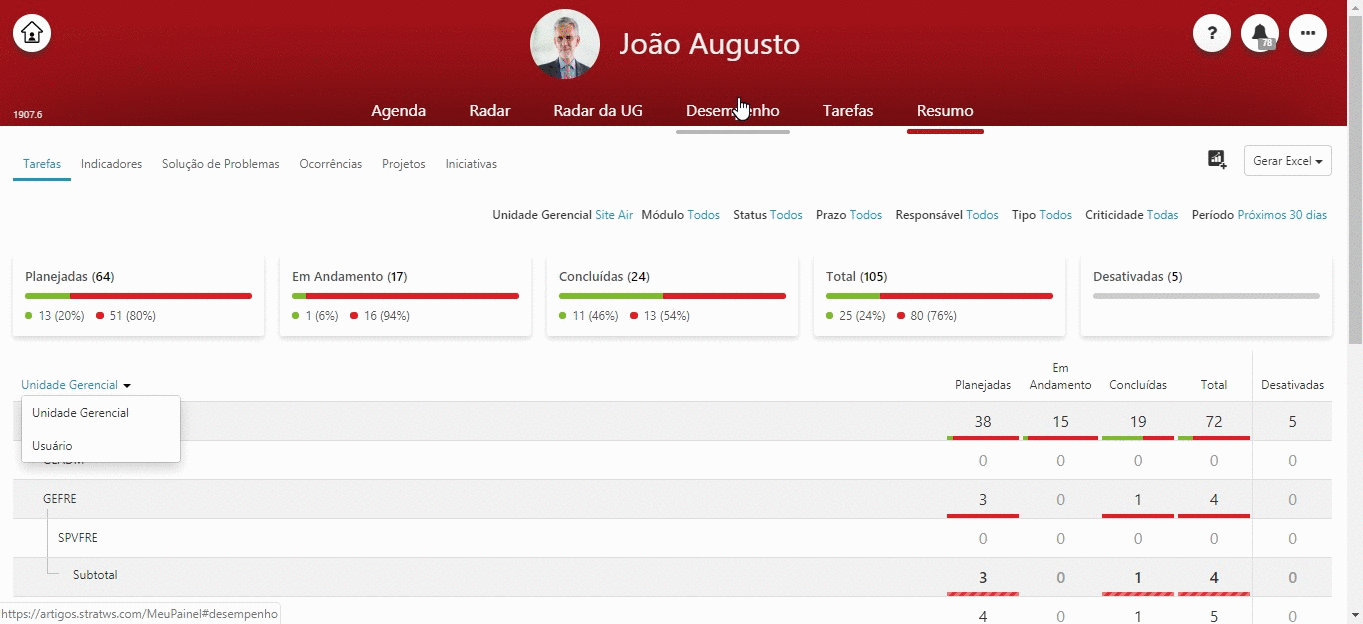Open the Desempenho tab
This screenshot has height=624, width=1363.
tap(733, 111)
